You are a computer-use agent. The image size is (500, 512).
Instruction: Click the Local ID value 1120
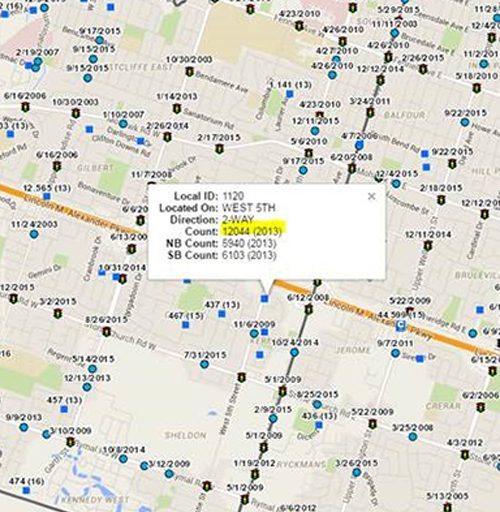coord(233,196)
